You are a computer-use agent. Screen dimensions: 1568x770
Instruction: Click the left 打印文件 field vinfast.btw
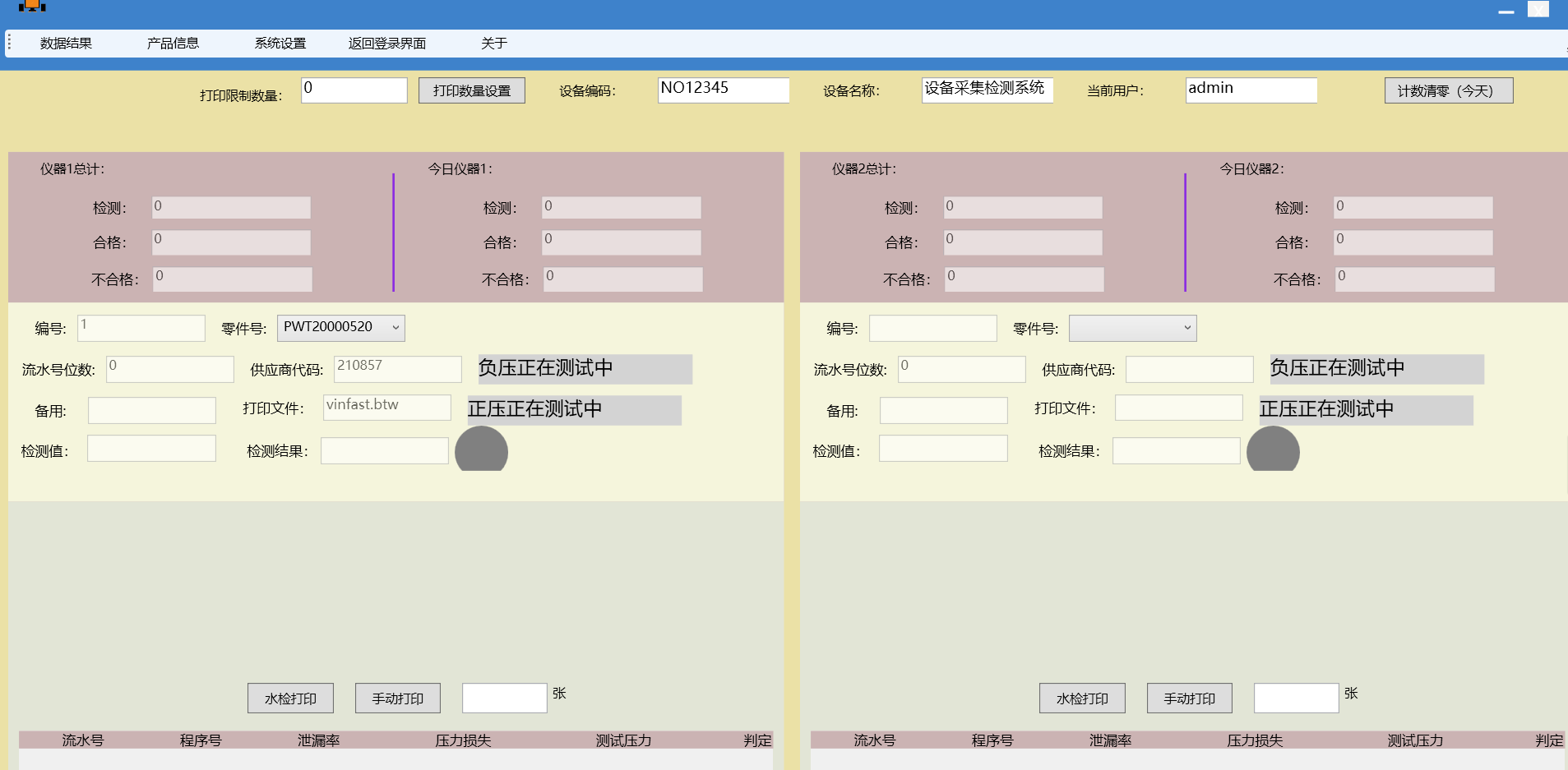coord(387,408)
